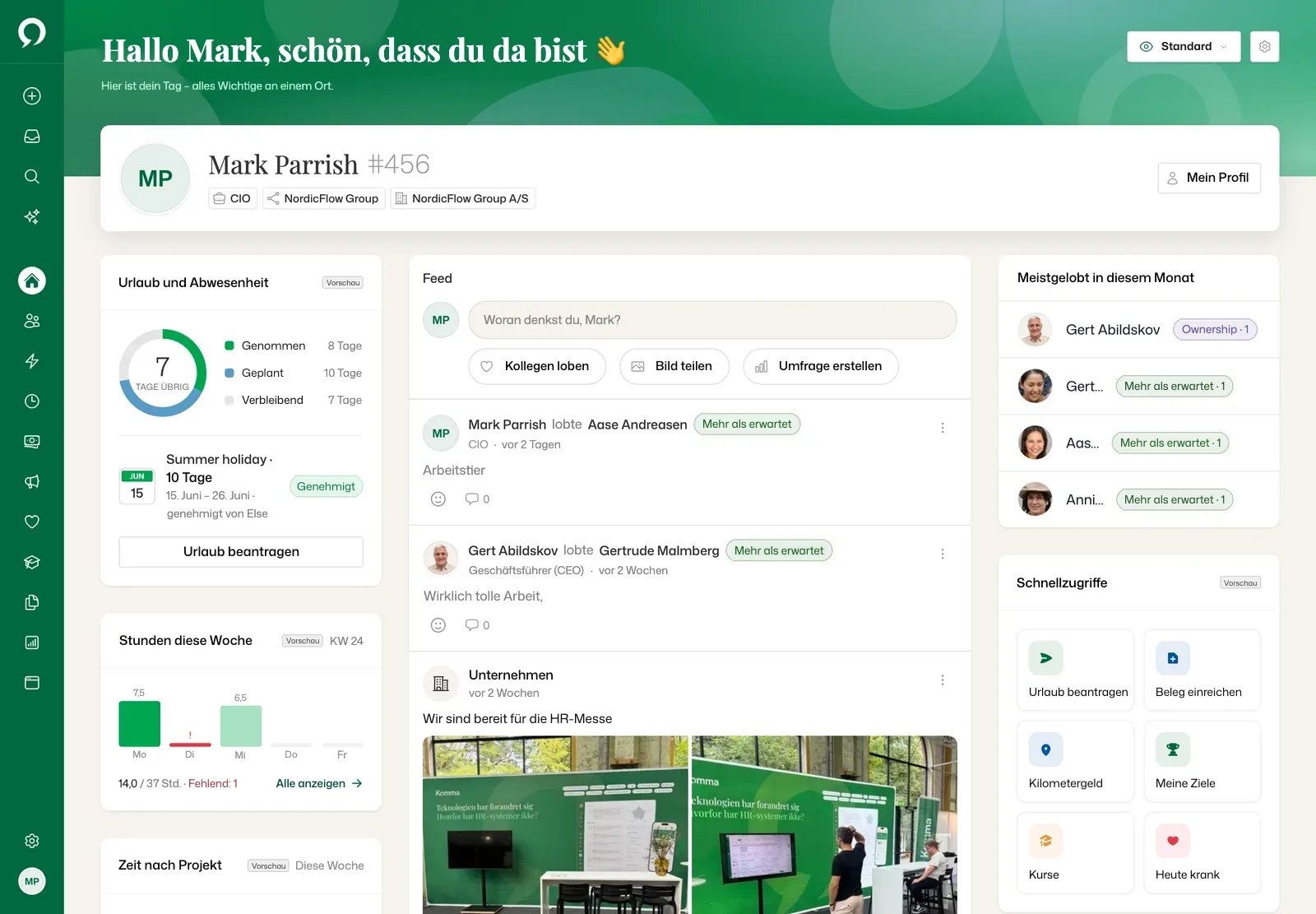
Task: Click the settings gear icon in sidebar
Action: point(32,841)
